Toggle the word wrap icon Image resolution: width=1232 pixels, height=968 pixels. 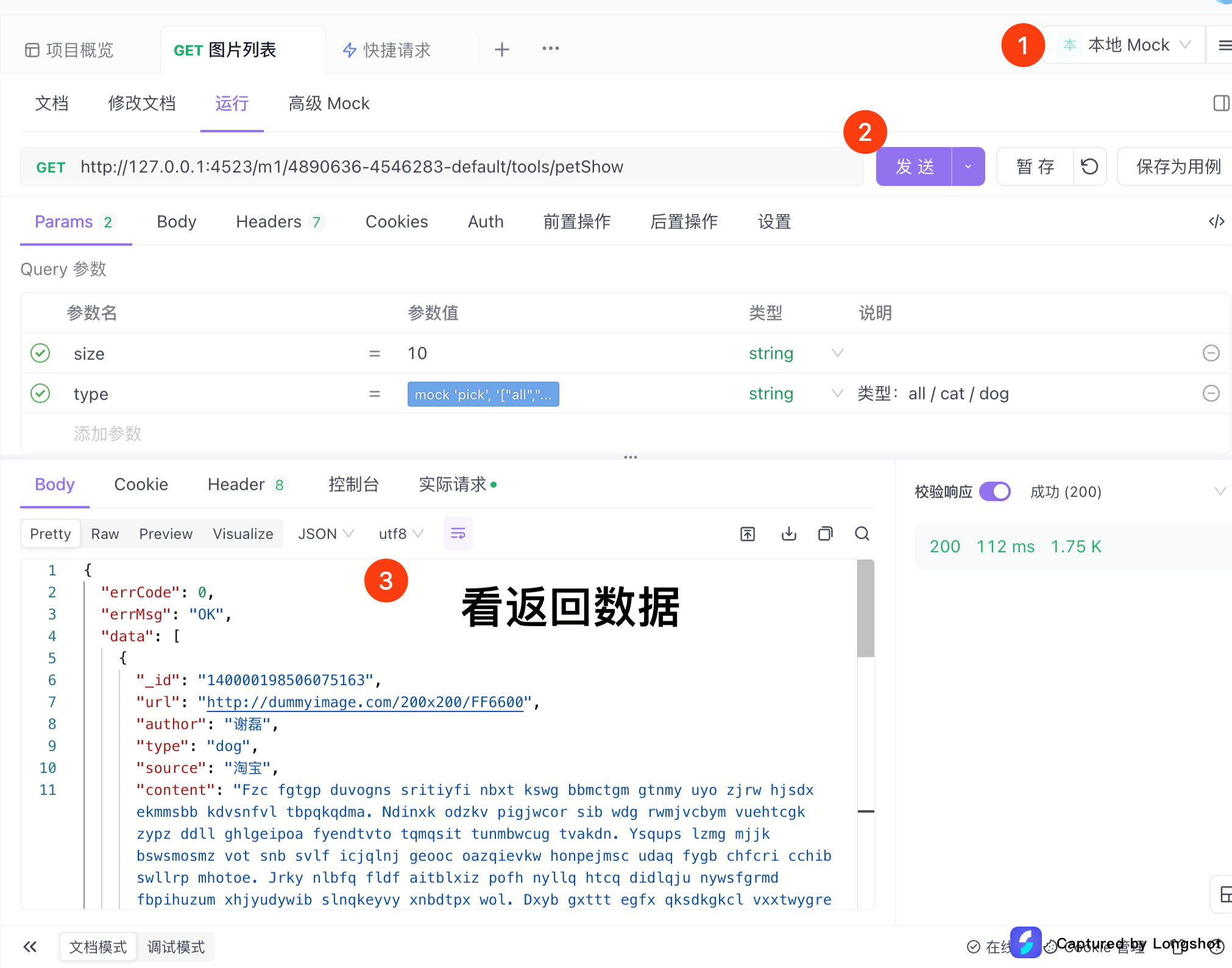click(458, 534)
